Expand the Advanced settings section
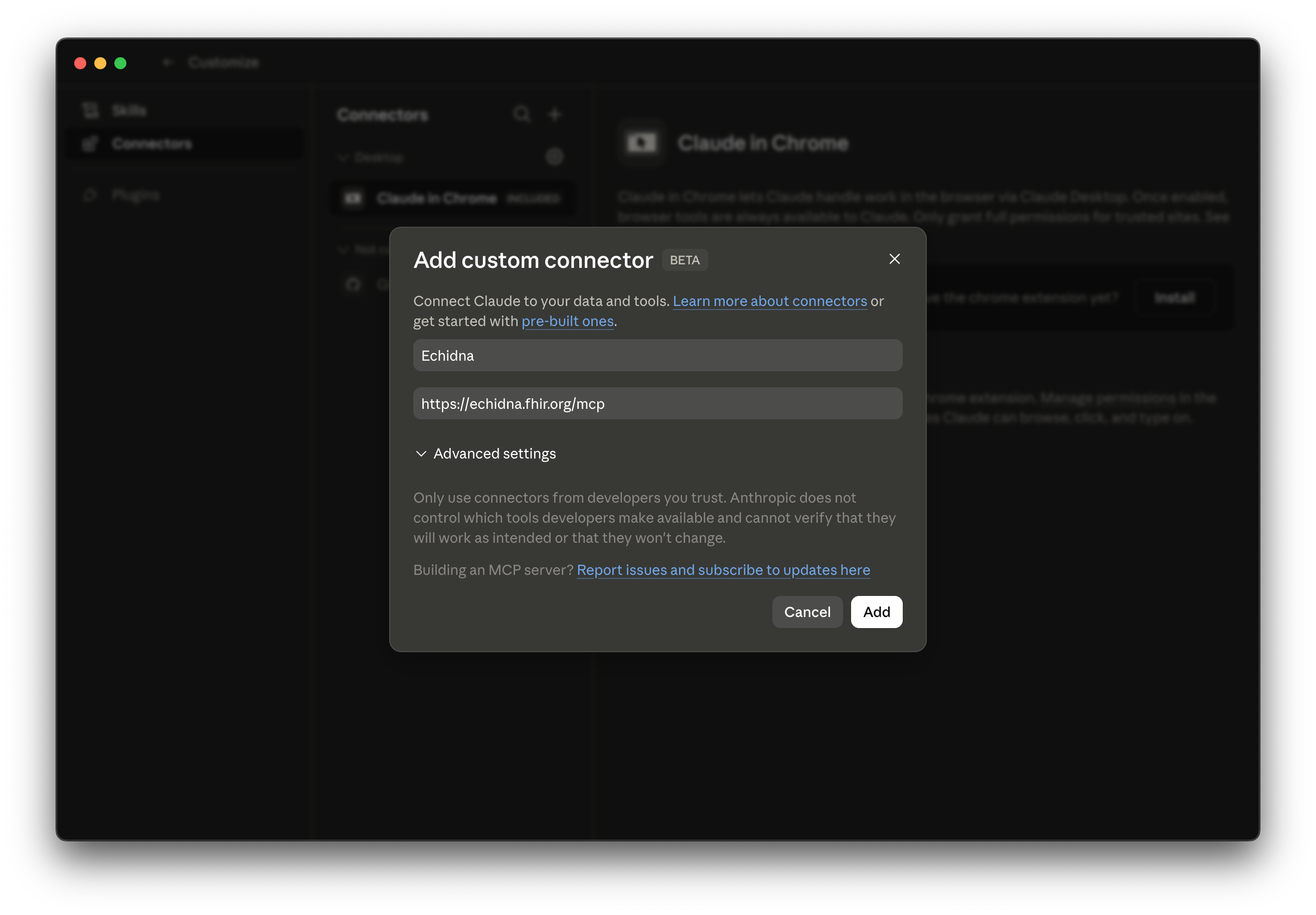This screenshot has width=1316, height=915. point(485,453)
